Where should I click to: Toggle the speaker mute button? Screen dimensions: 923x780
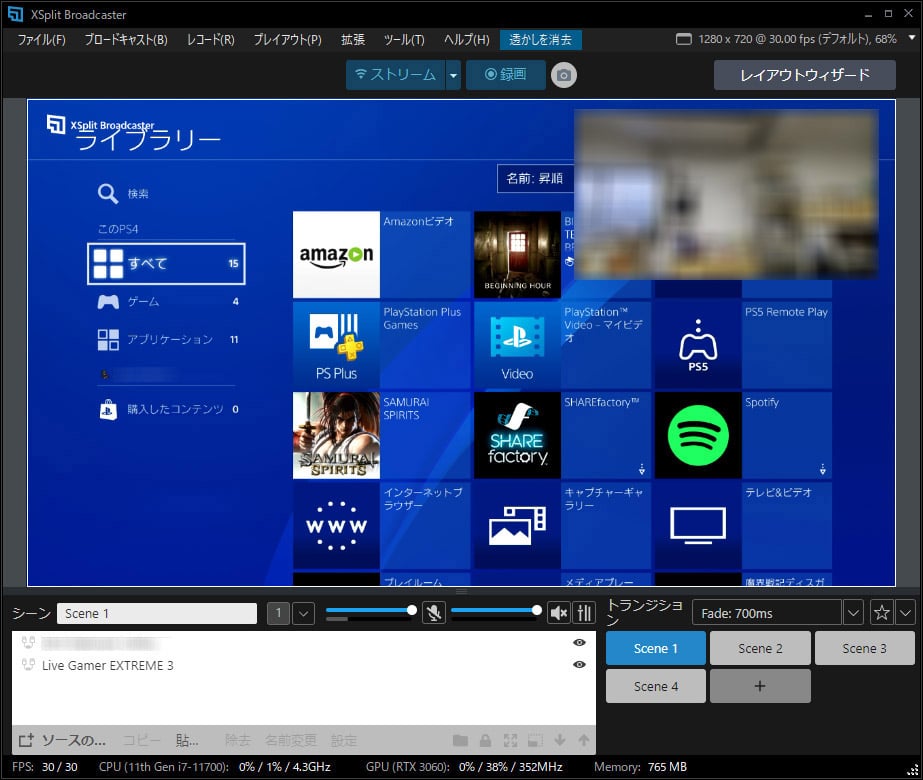coord(558,613)
